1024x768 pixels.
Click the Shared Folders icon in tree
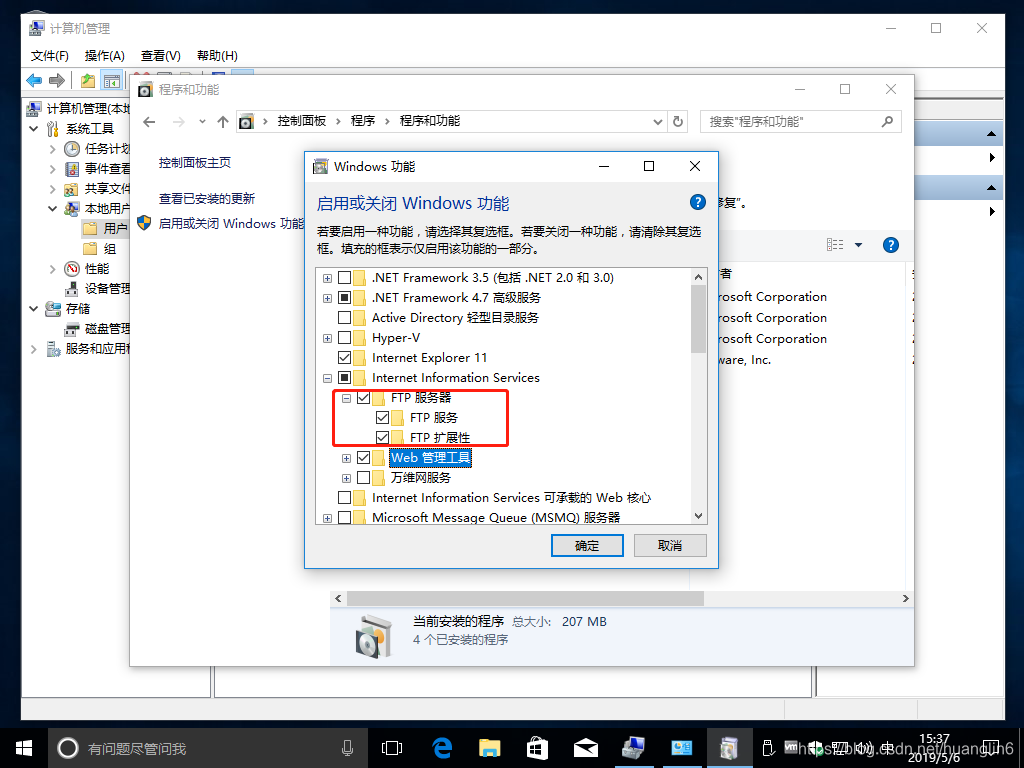click(72, 189)
